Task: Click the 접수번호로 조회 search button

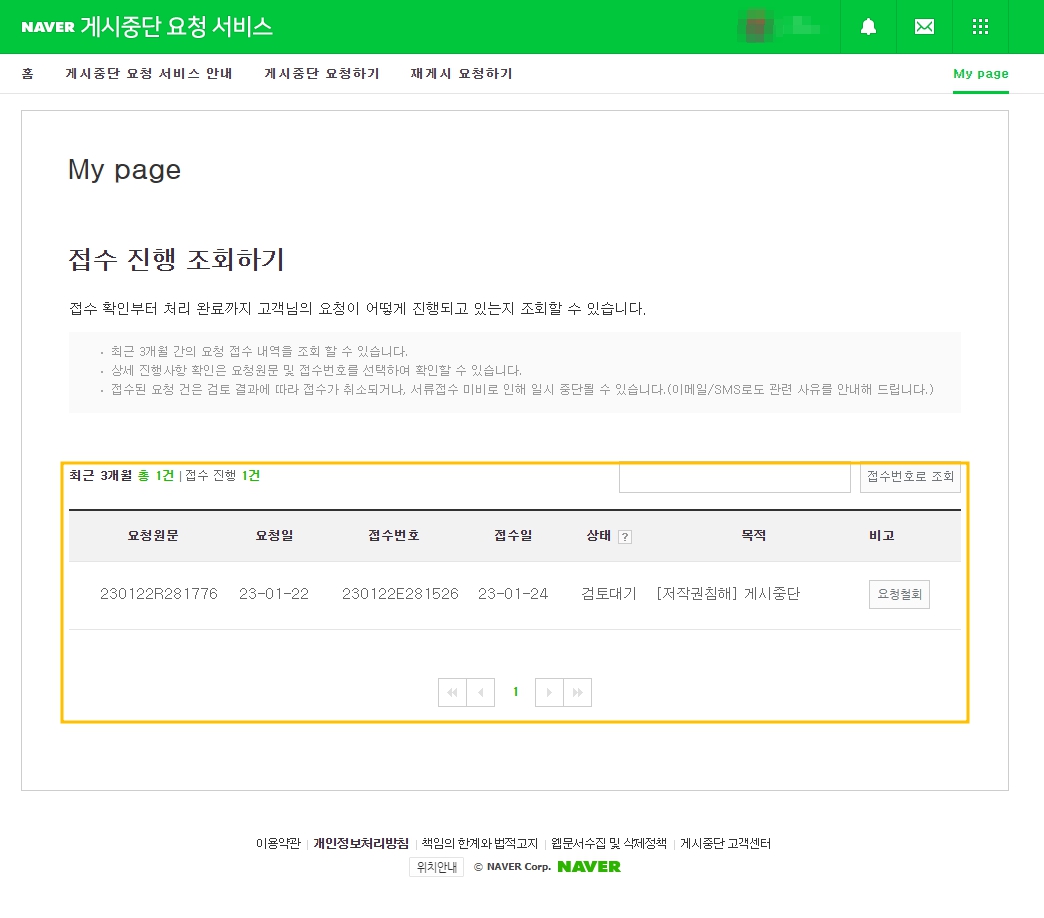Action: [x=909, y=477]
